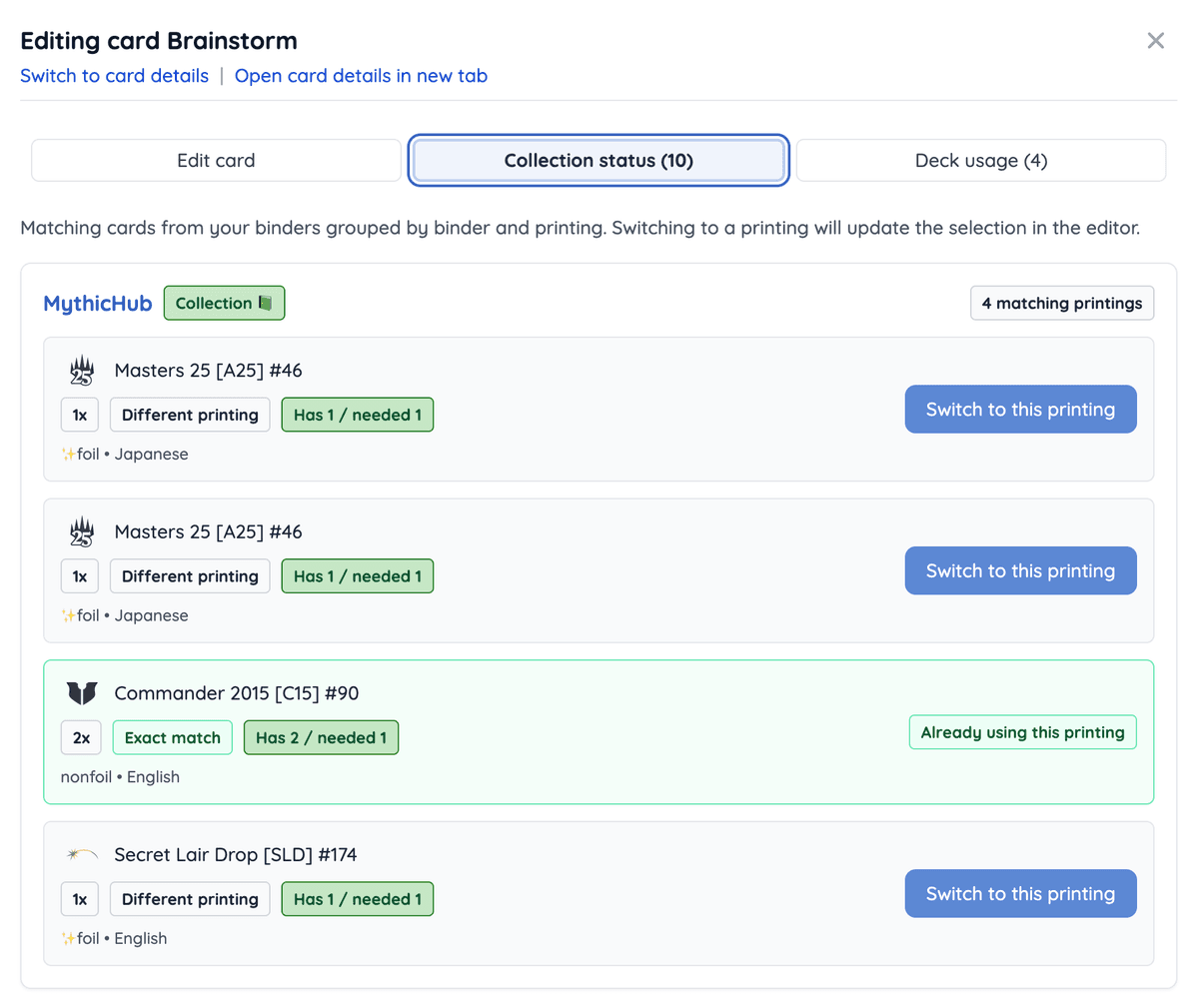Click the second Masters 25 set symbol
Image resolution: width=1199 pixels, height=1008 pixels.
82,532
